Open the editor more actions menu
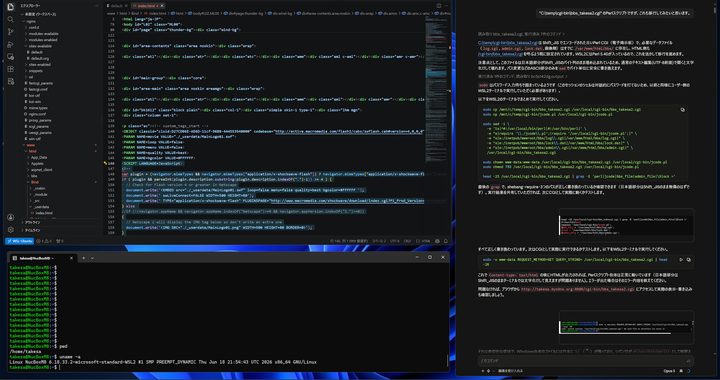Screen dimensions: 720x380 click(447, 6)
